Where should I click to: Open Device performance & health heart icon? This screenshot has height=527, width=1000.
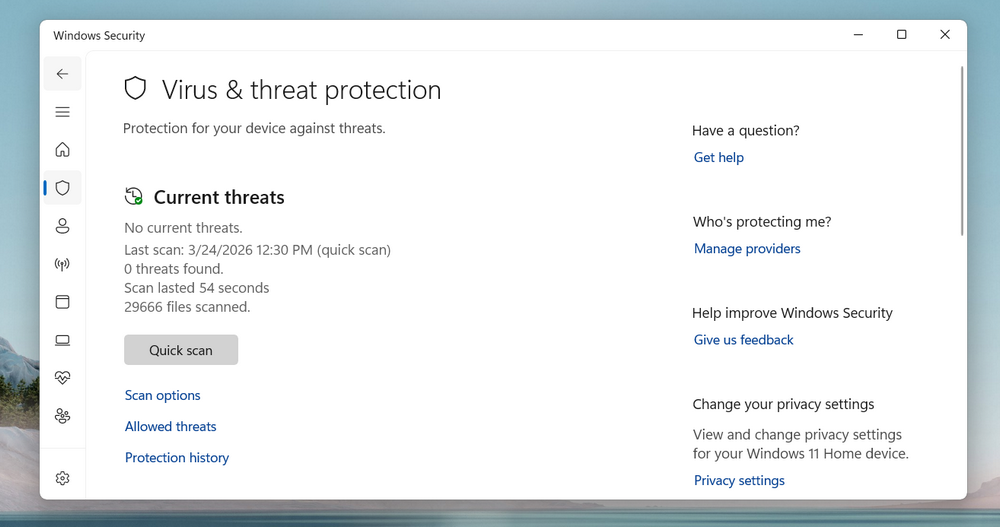[x=62, y=378]
